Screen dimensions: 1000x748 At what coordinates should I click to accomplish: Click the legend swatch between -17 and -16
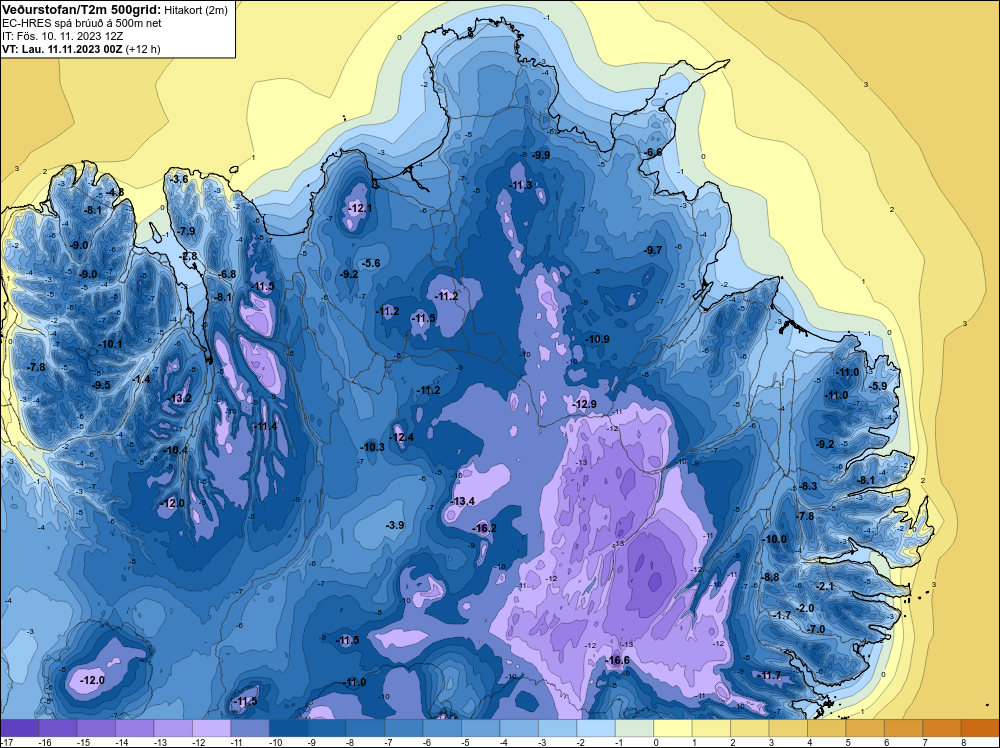tap(20, 728)
